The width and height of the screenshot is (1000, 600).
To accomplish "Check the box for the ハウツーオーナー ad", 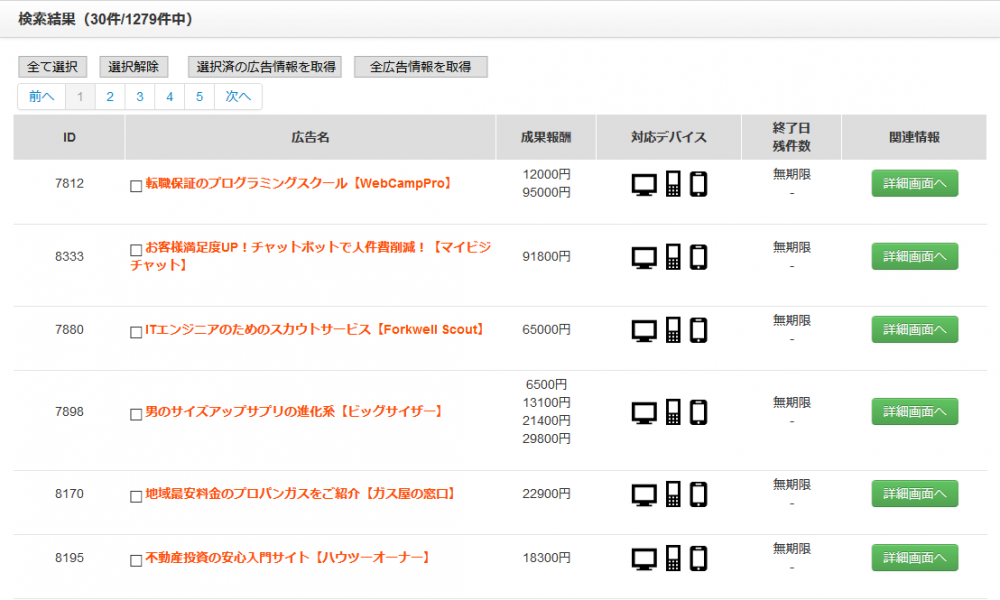I will (x=136, y=560).
